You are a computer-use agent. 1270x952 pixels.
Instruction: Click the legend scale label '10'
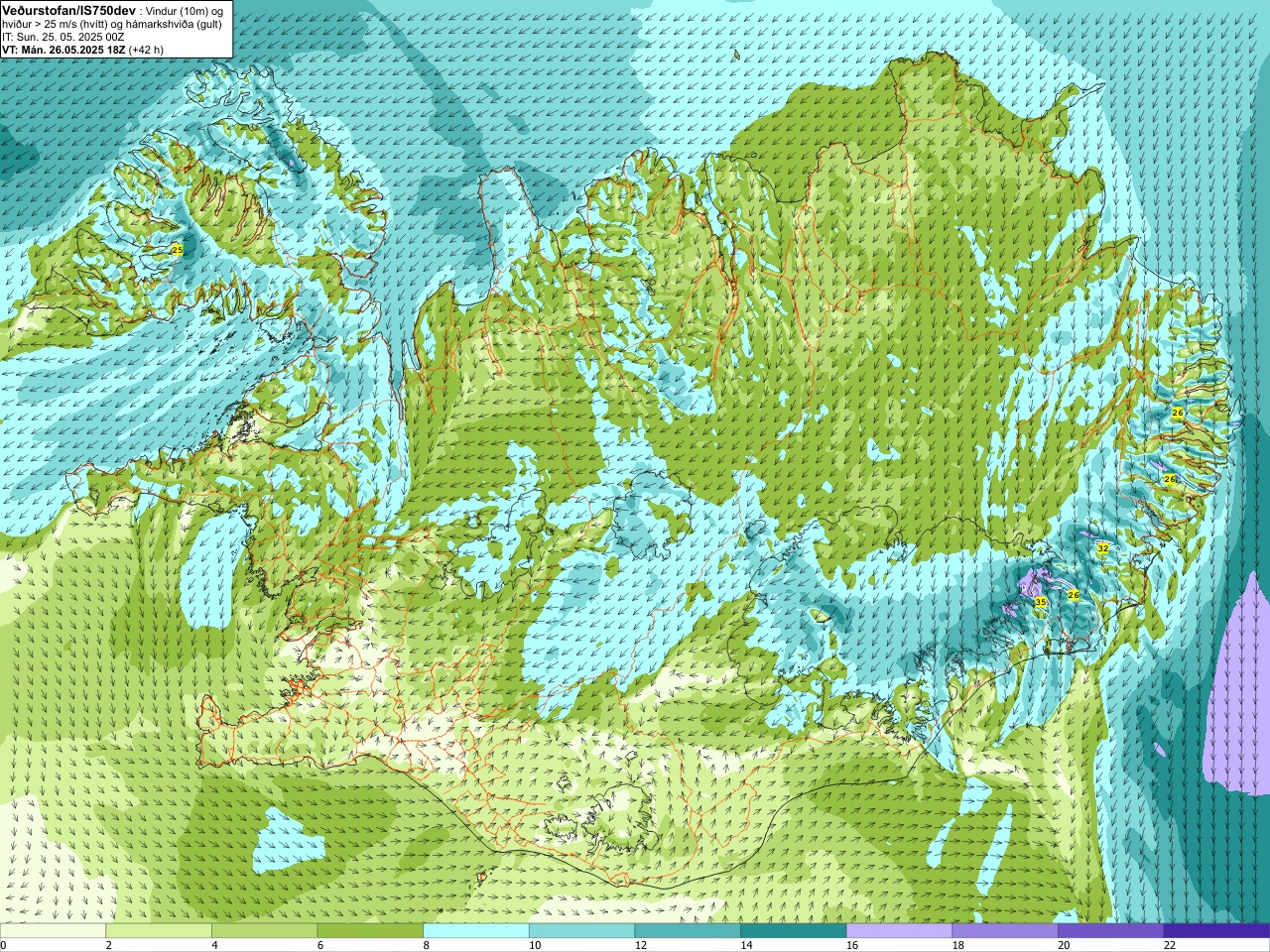pos(535,945)
